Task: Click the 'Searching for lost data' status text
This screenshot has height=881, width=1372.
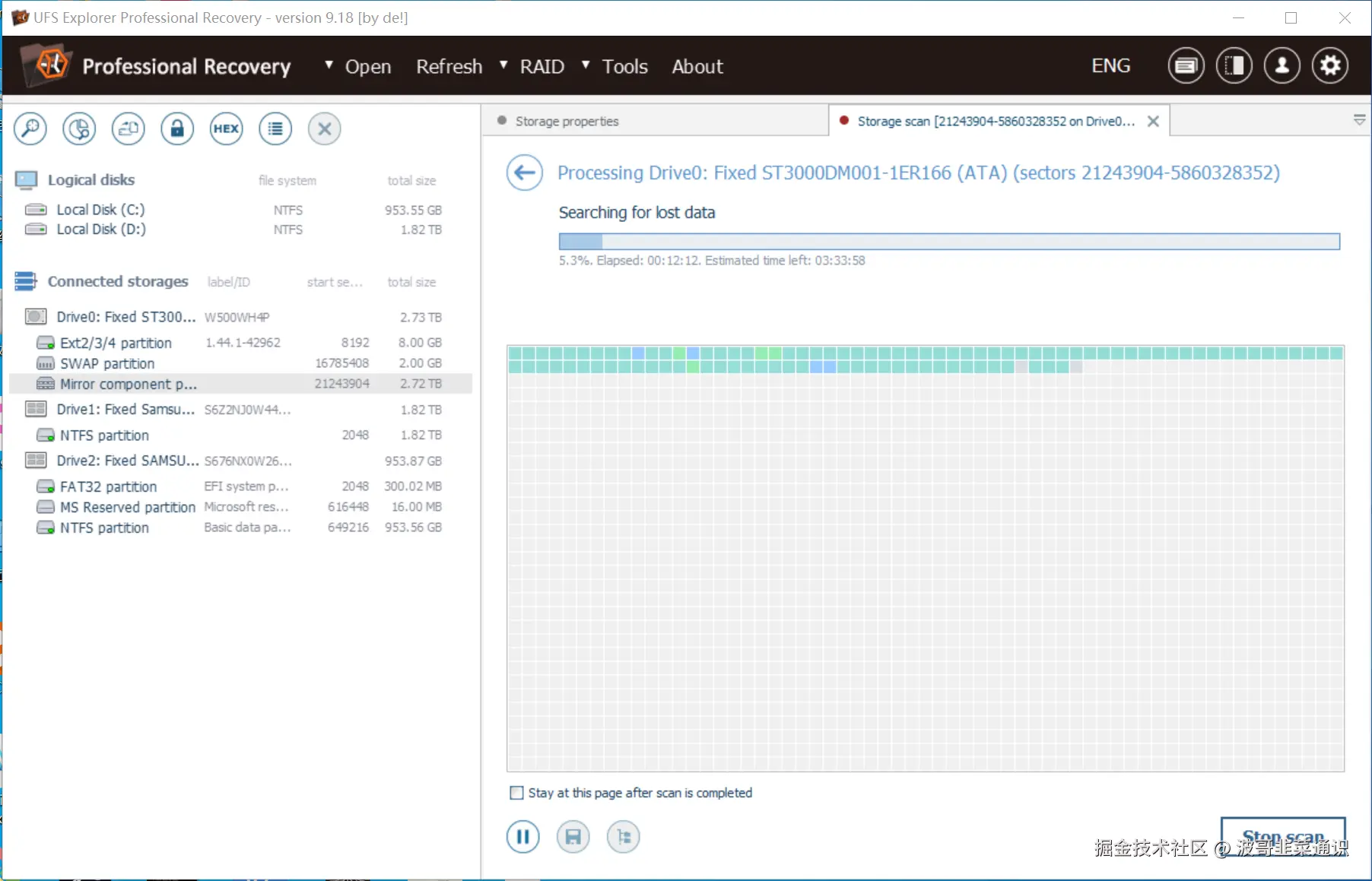Action: (637, 213)
